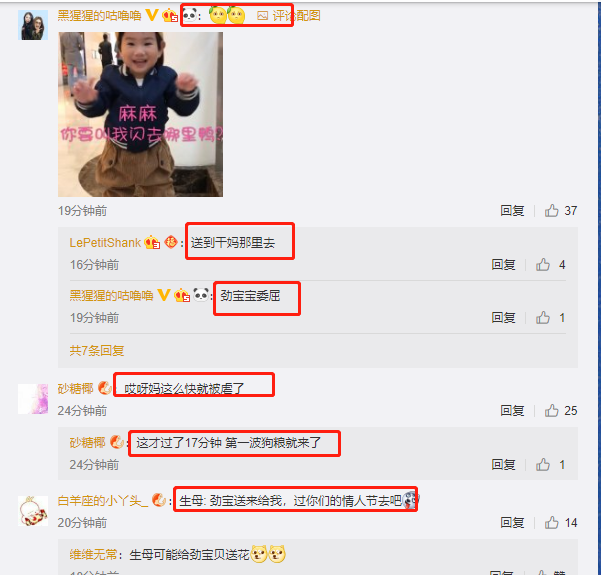
Task: Reply to 白羊座的小丫头_ comment
Action: point(512,522)
